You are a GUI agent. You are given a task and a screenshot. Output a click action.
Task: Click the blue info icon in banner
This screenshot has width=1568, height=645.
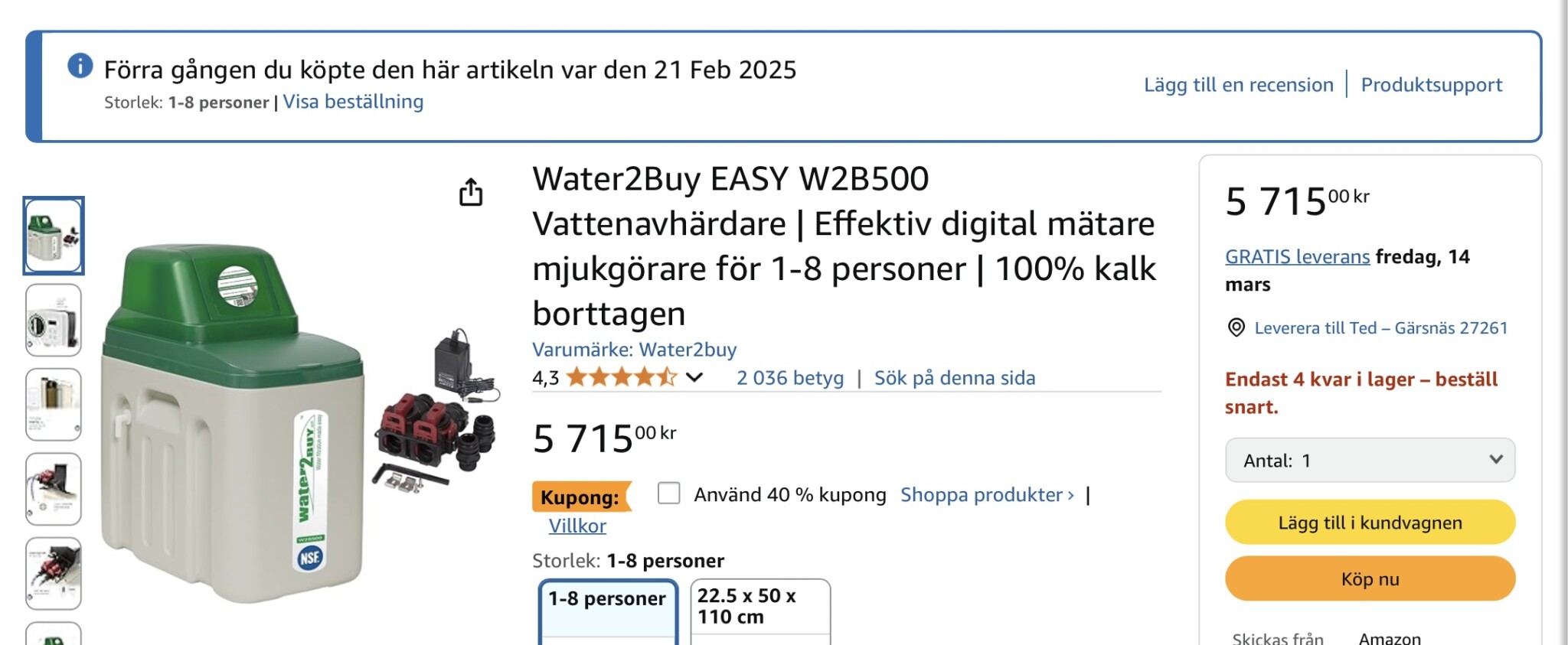pyautogui.click(x=80, y=67)
